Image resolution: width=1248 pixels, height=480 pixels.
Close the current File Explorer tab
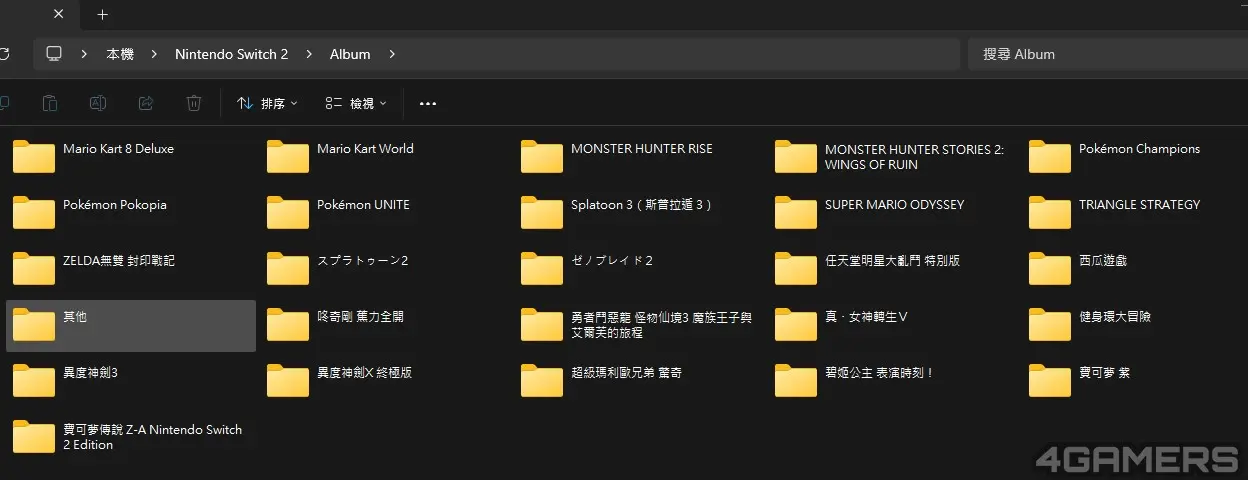(58, 14)
